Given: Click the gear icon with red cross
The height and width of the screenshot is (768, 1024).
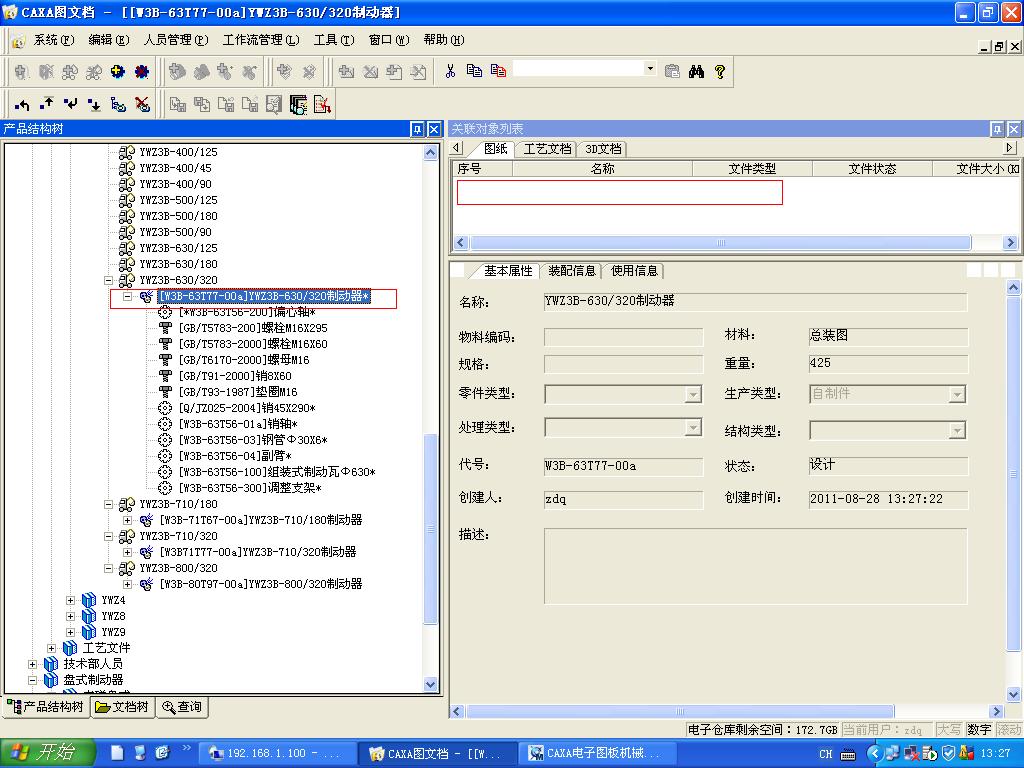Looking at the screenshot, I should click(x=142, y=72).
